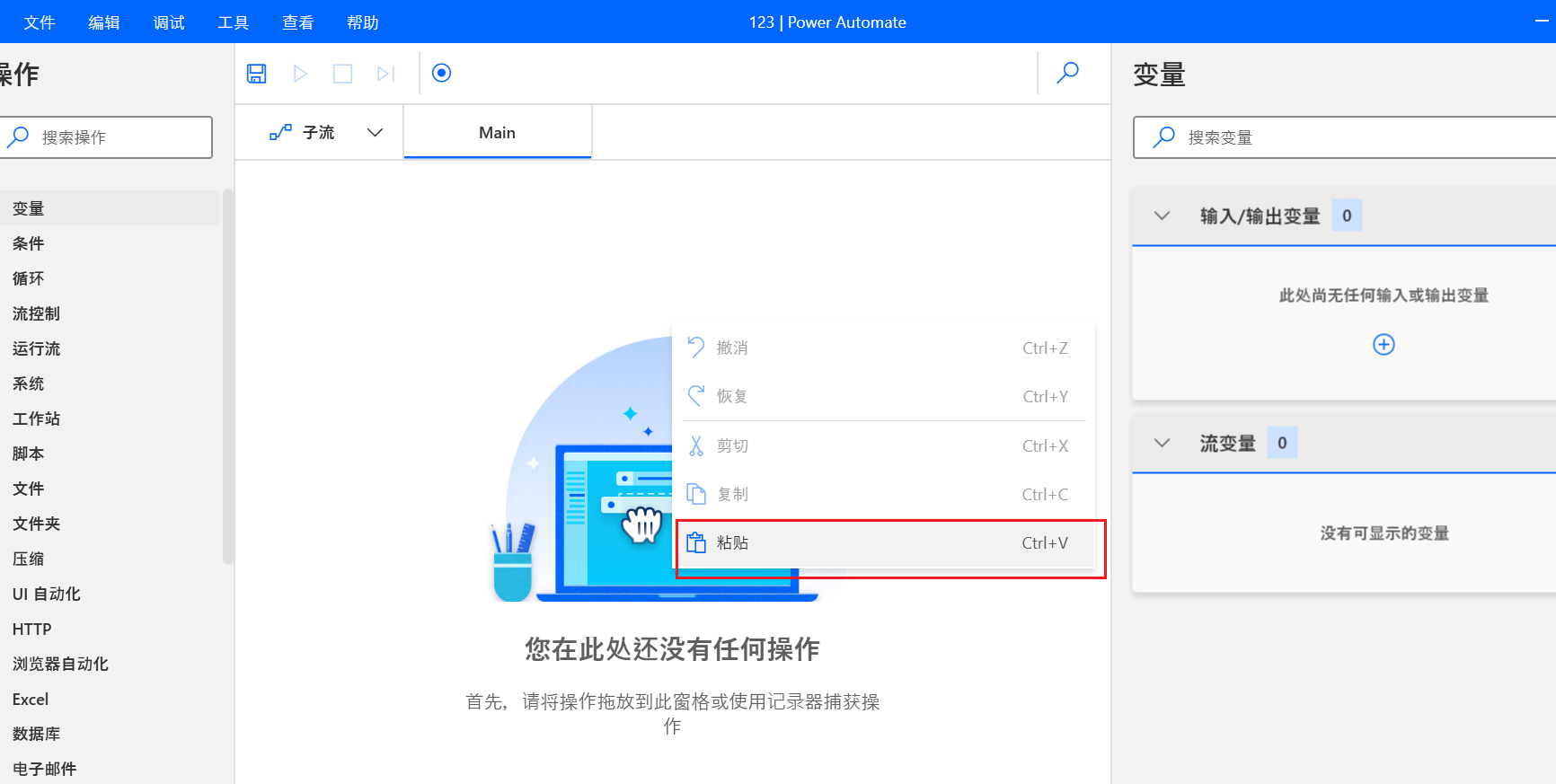Open the 查看 menu

pos(298,22)
